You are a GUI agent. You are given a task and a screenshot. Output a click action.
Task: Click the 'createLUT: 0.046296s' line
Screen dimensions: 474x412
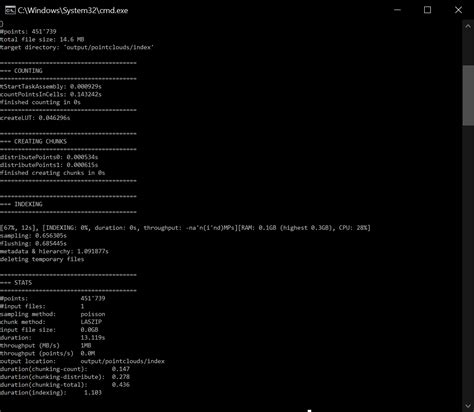(35, 118)
